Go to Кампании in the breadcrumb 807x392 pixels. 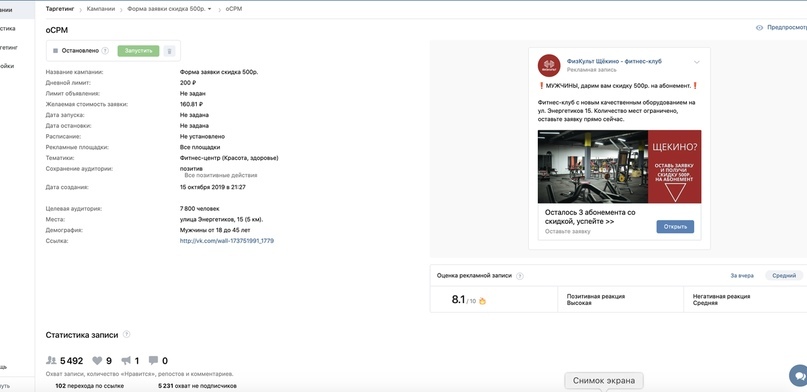[x=101, y=9]
